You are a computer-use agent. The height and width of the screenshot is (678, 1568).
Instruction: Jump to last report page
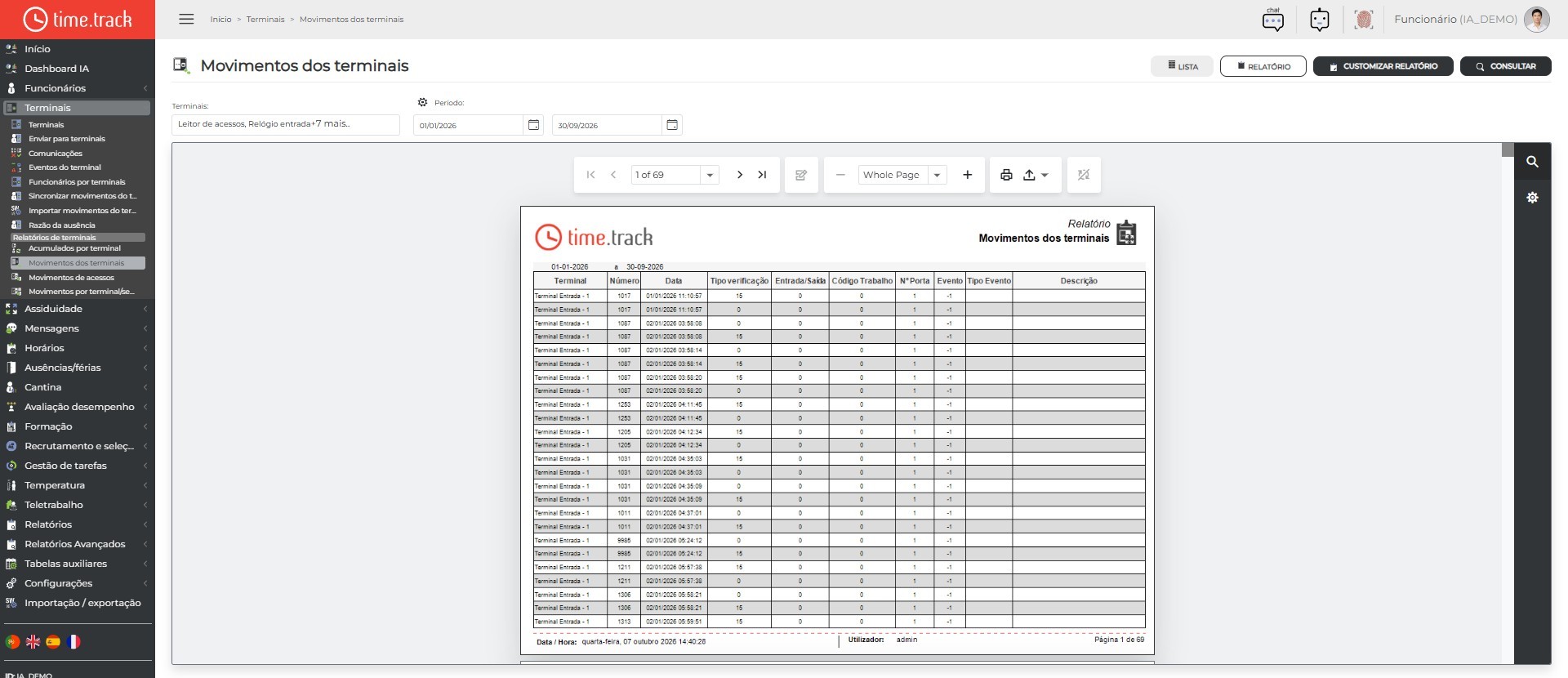[762, 175]
